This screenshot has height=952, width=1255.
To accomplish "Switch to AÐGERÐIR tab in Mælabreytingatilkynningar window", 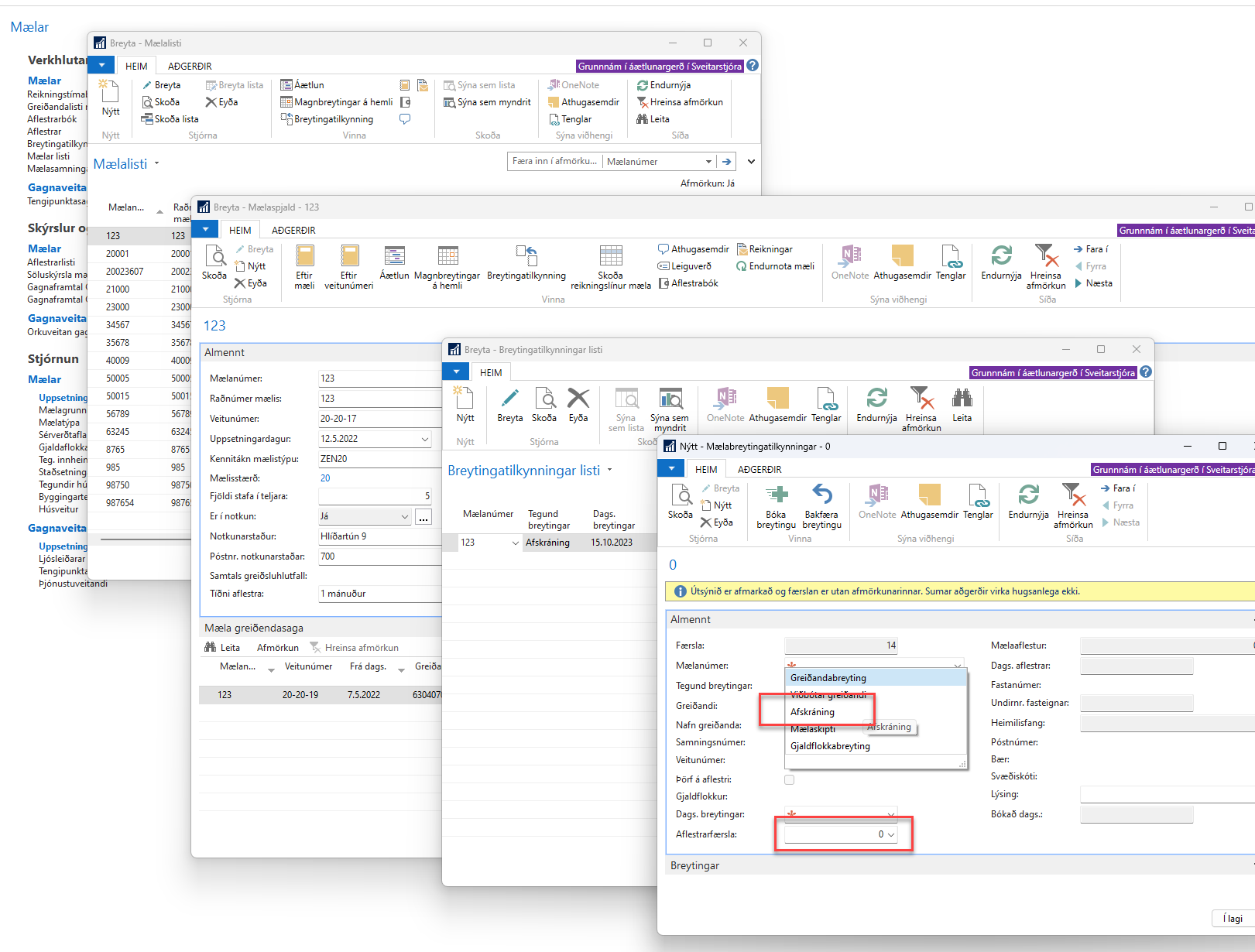I will coord(759,469).
